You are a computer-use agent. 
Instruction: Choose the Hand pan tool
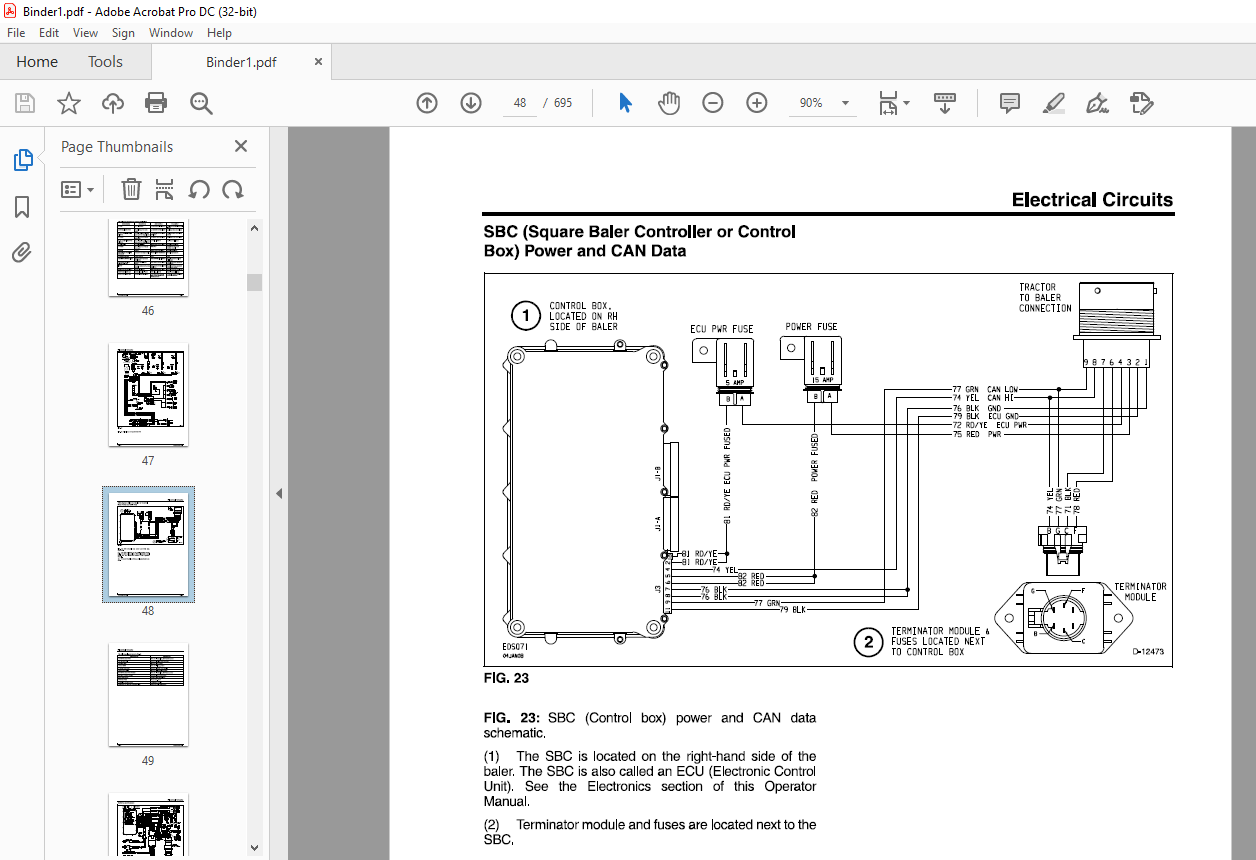668,103
